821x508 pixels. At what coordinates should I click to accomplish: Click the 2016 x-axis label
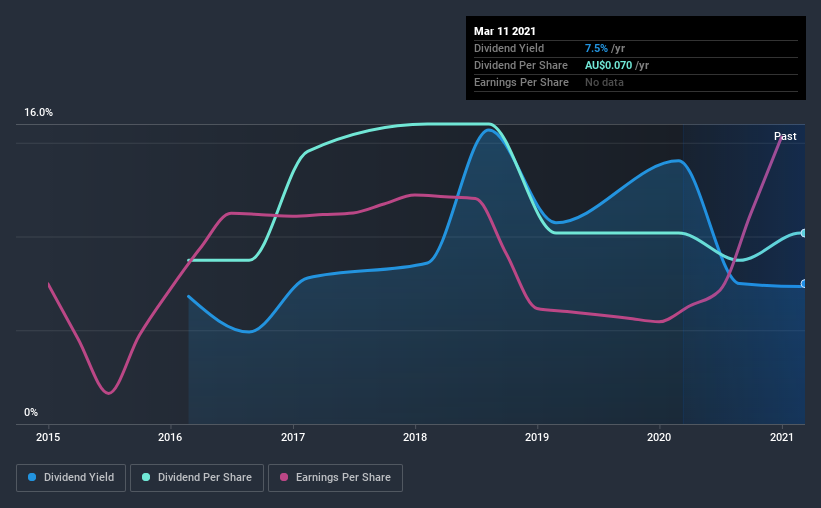click(170, 437)
